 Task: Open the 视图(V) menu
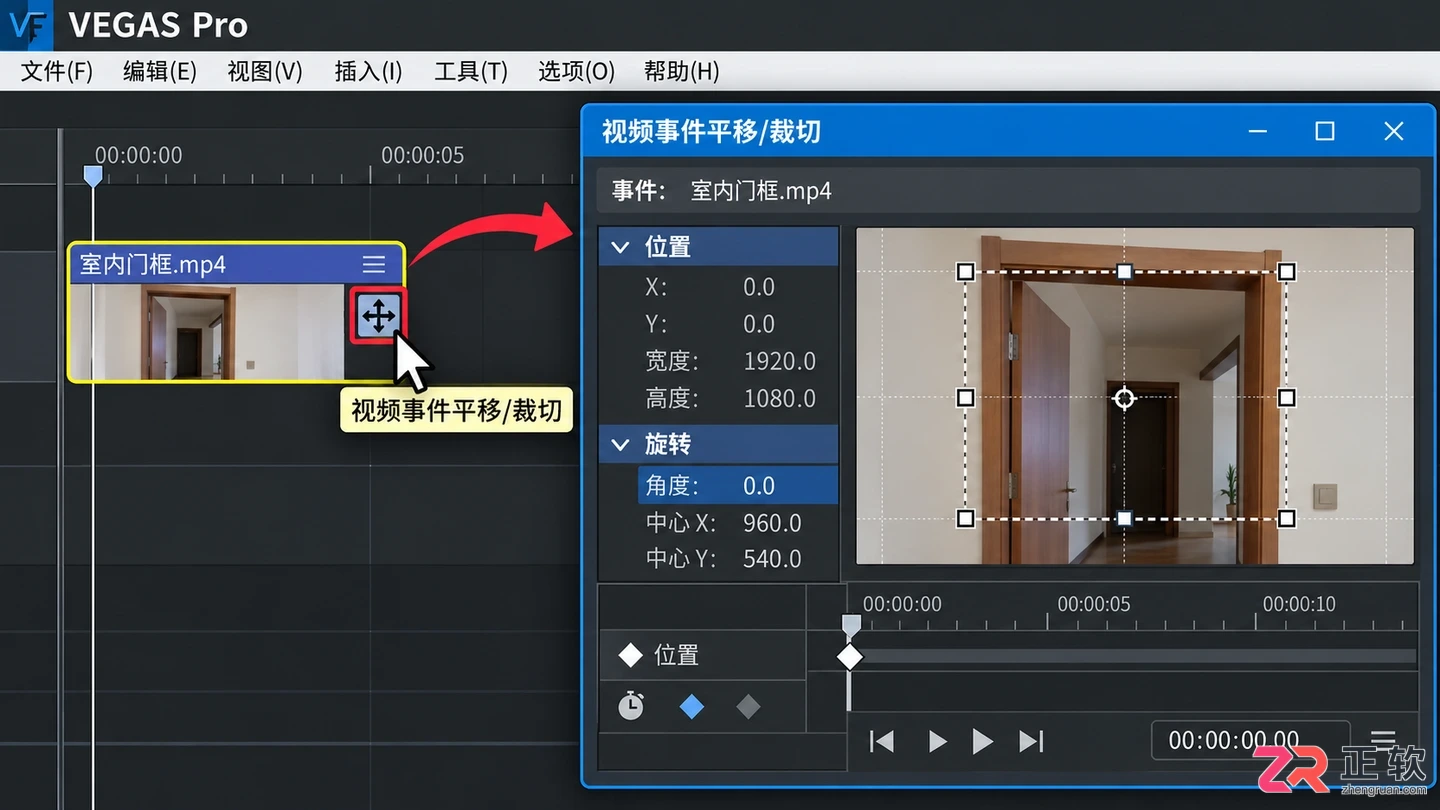tap(265, 71)
